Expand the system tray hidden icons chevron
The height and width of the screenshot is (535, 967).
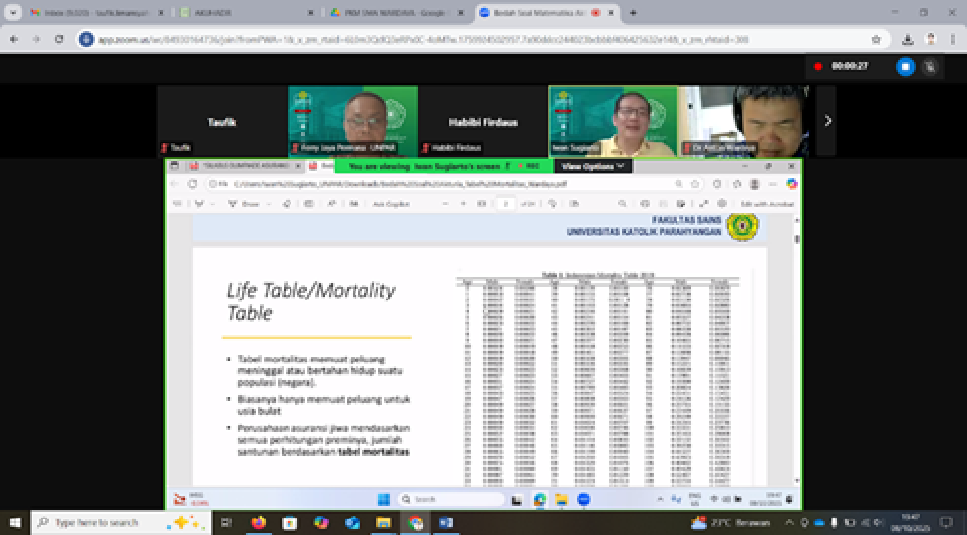[x=791, y=522]
